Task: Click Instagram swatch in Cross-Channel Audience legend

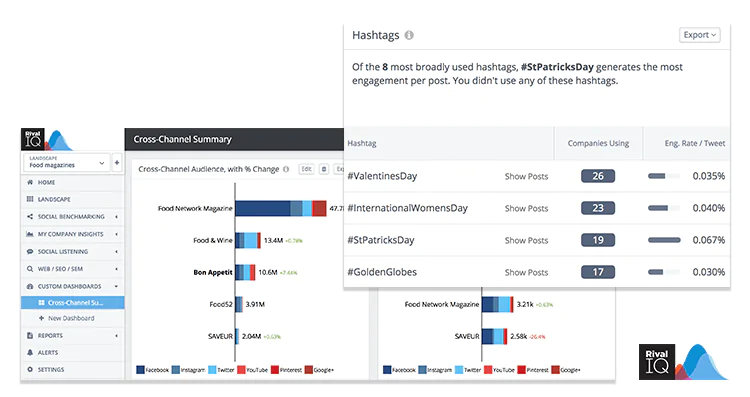Action: pyautogui.click(x=176, y=370)
